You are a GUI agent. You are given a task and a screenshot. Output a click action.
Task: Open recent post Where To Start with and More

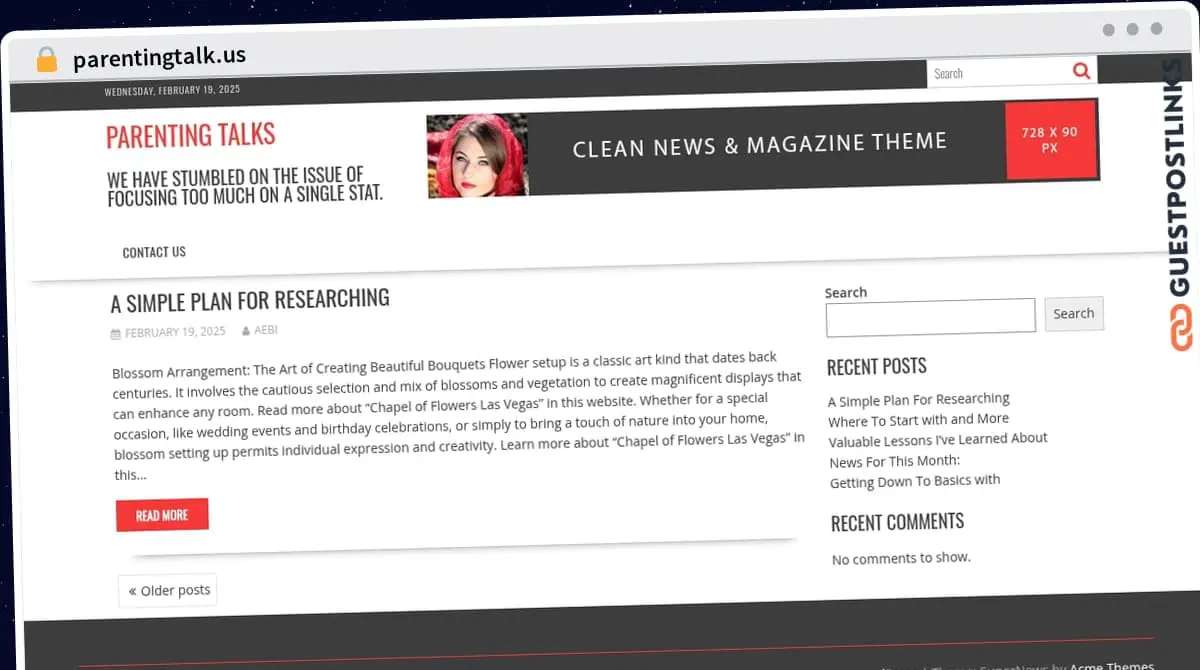coord(918,420)
